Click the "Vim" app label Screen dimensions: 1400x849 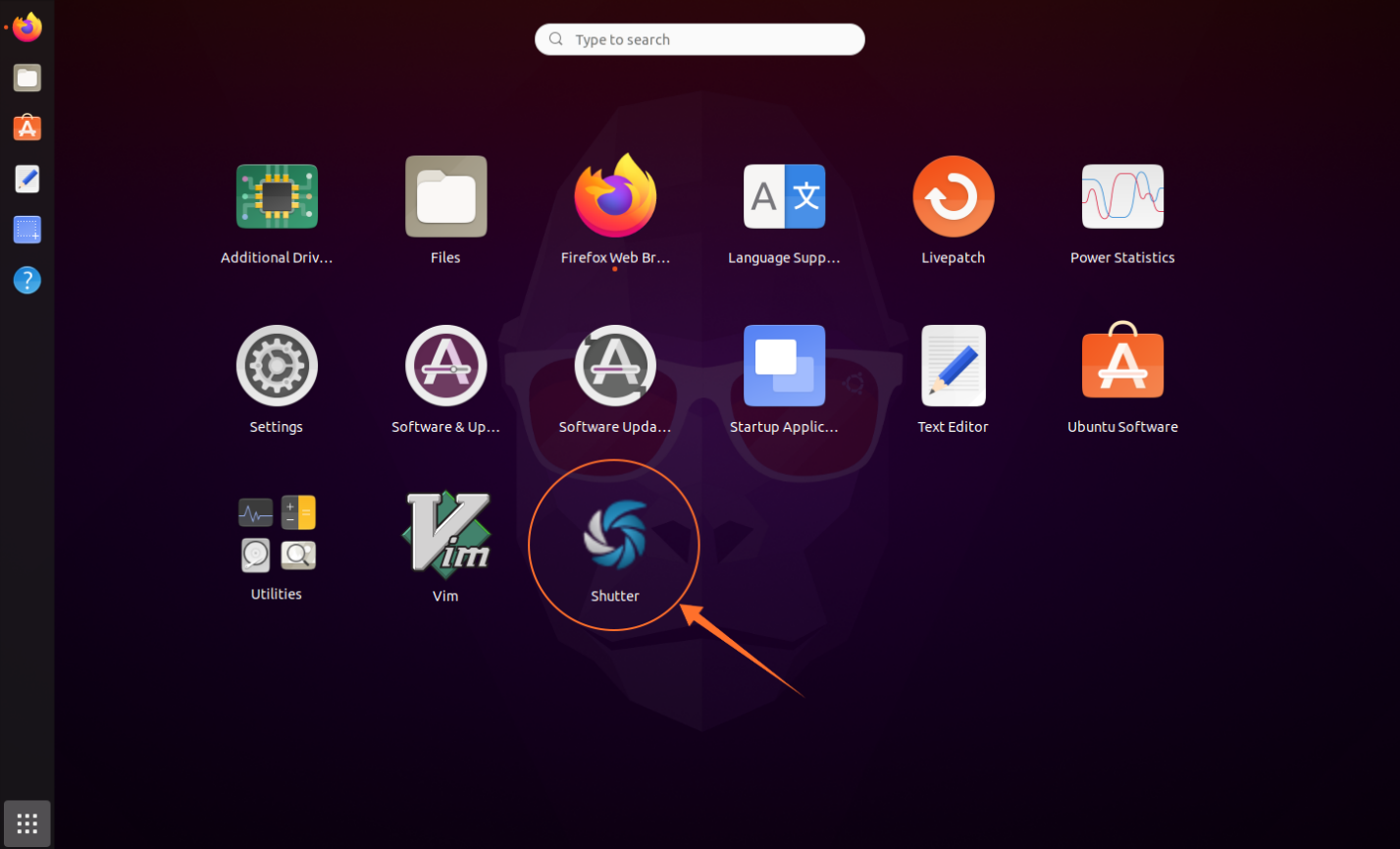tap(445, 596)
